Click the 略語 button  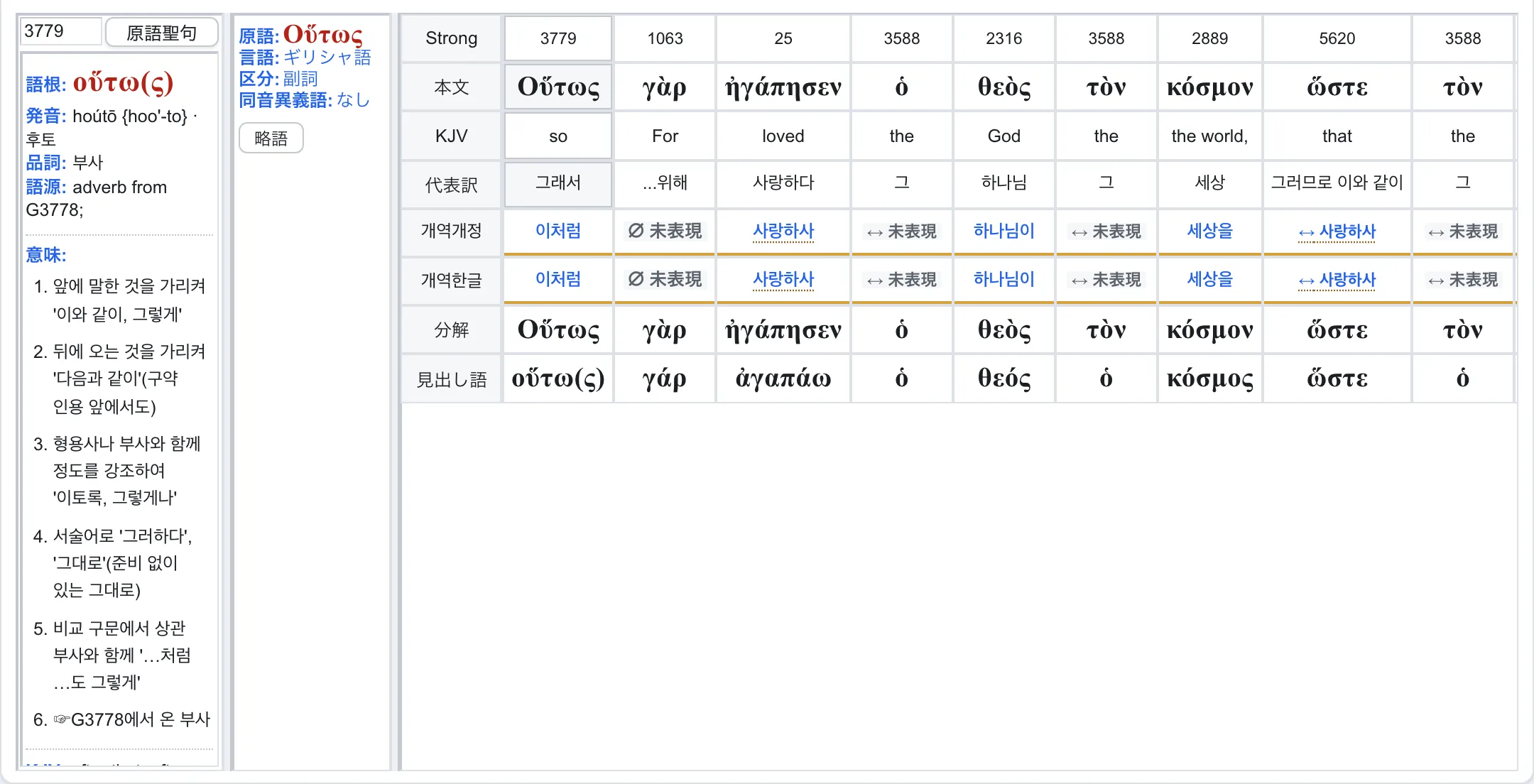click(271, 138)
